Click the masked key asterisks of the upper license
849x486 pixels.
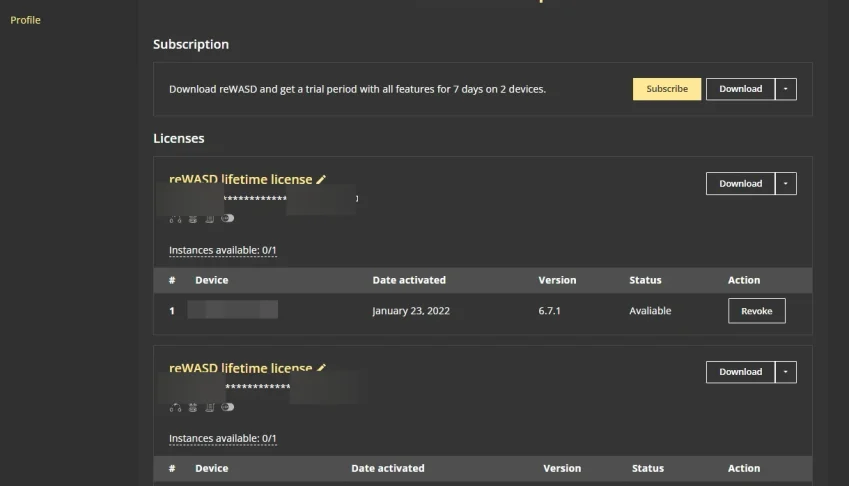pyautogui.click(x=255, y=199)
